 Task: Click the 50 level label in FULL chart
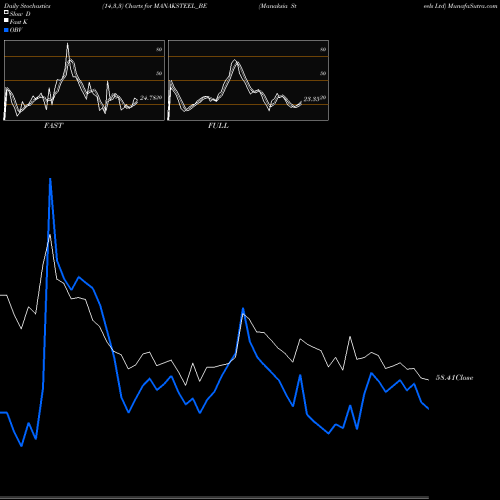[x=323, y=73]
